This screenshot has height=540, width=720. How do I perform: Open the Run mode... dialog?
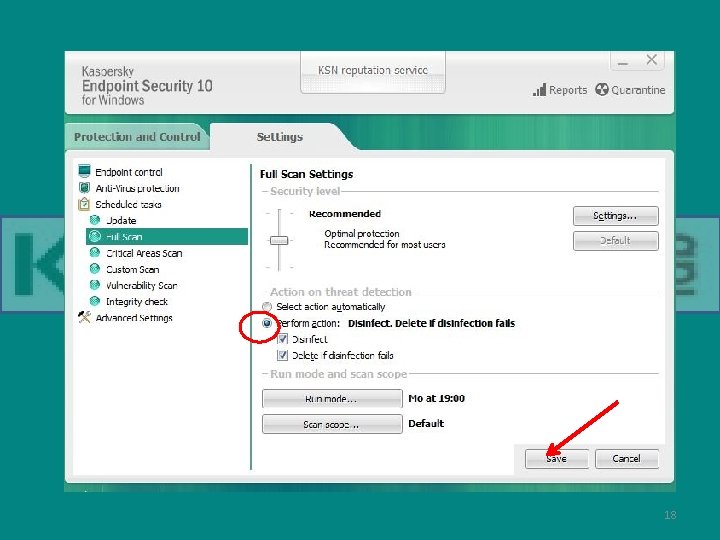332,399
